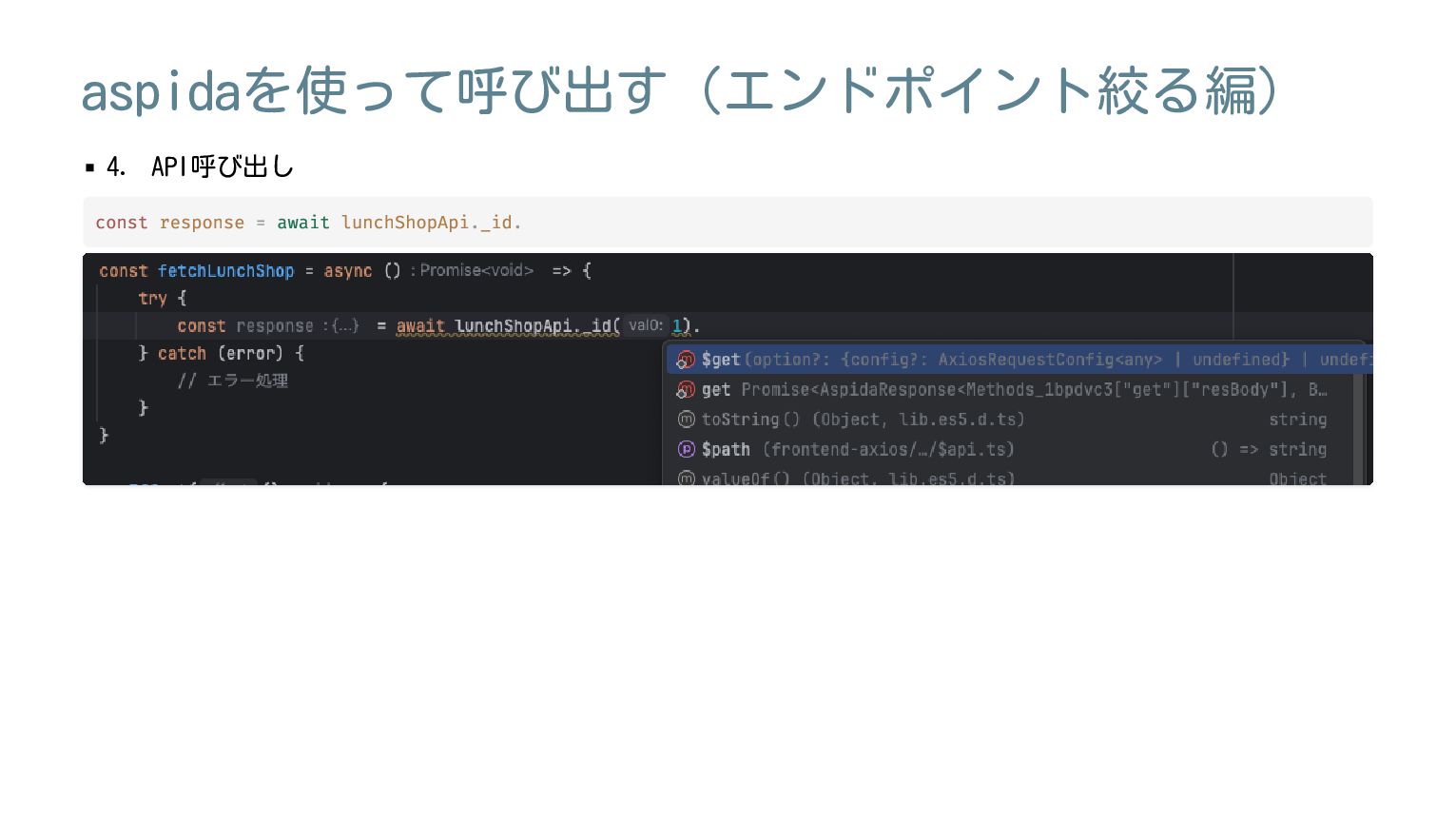
Task: Click the async keyword
Action: click(x=348, y=271)
